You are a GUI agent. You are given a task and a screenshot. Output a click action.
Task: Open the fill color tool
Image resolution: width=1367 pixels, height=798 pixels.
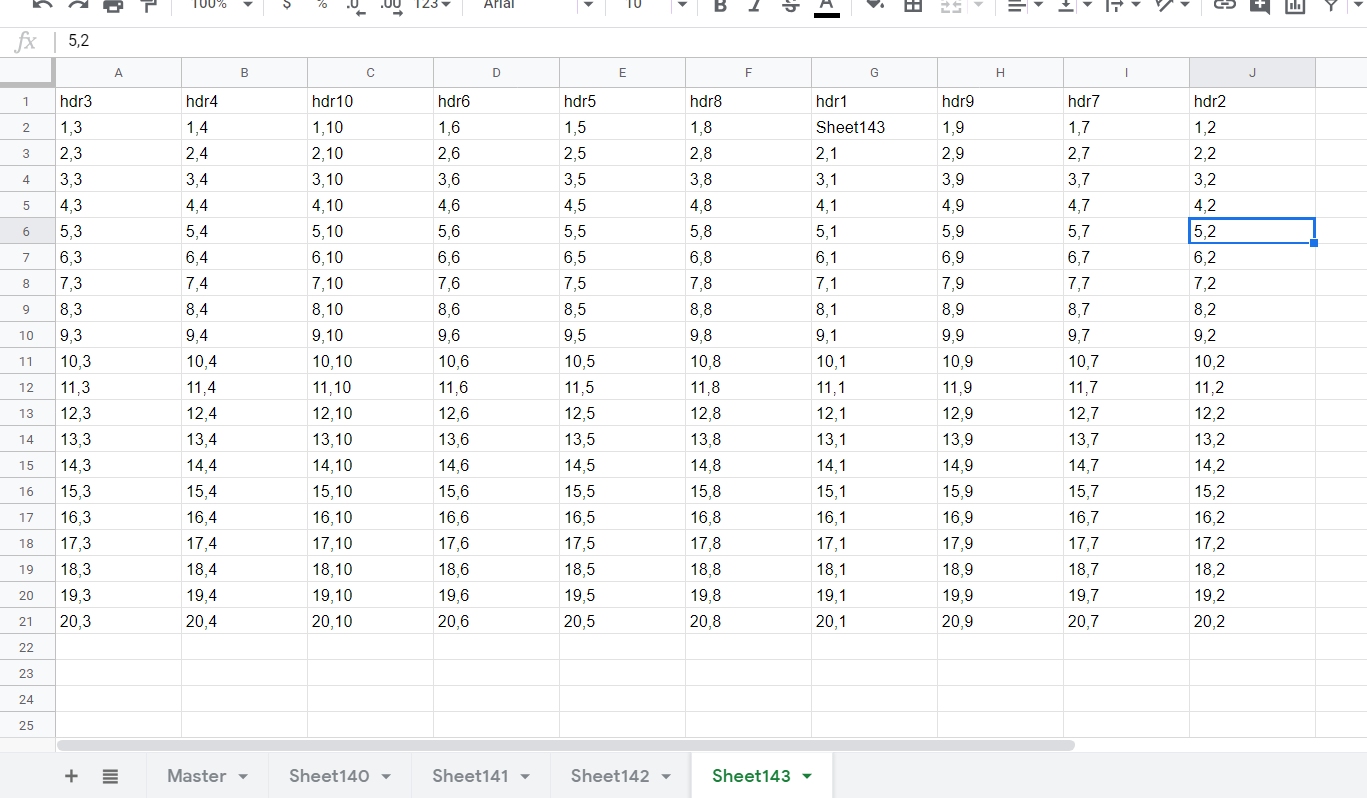[x=875, y=6]
